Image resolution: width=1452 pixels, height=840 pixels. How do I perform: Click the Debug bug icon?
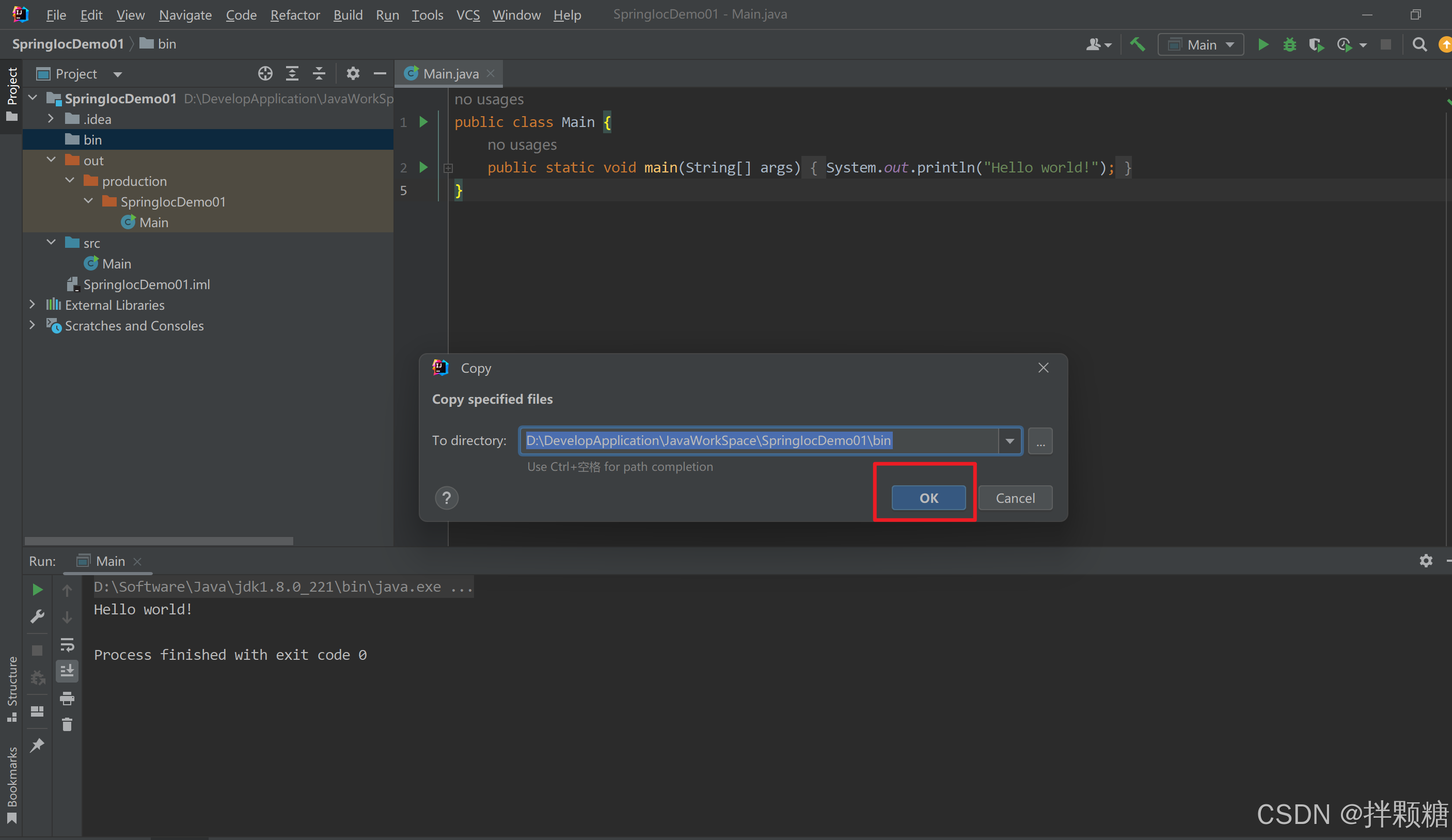(x=1289, y=44)
